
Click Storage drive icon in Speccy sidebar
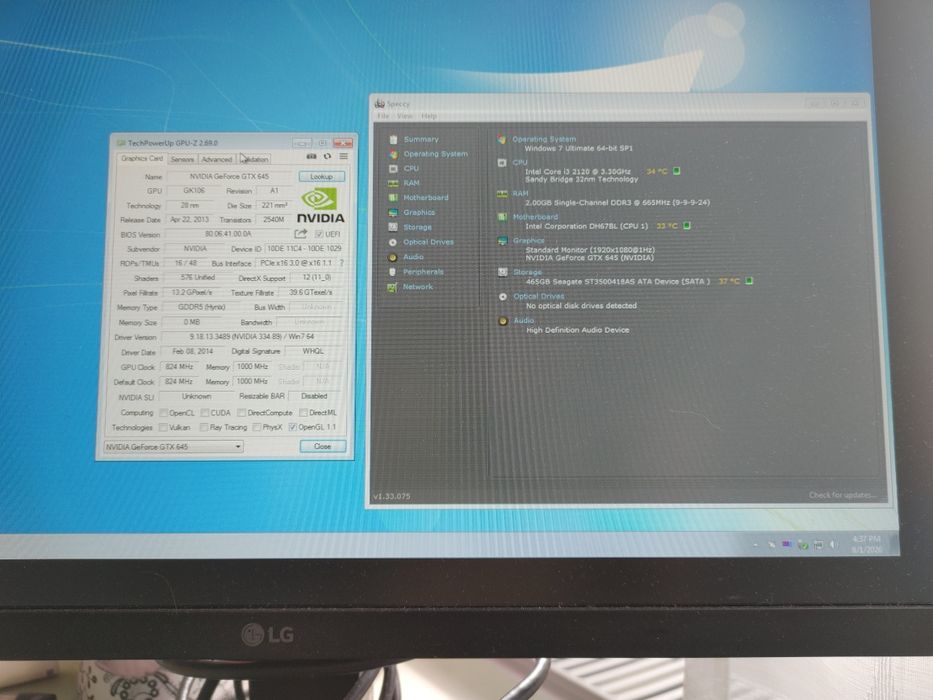click(393, 227)
